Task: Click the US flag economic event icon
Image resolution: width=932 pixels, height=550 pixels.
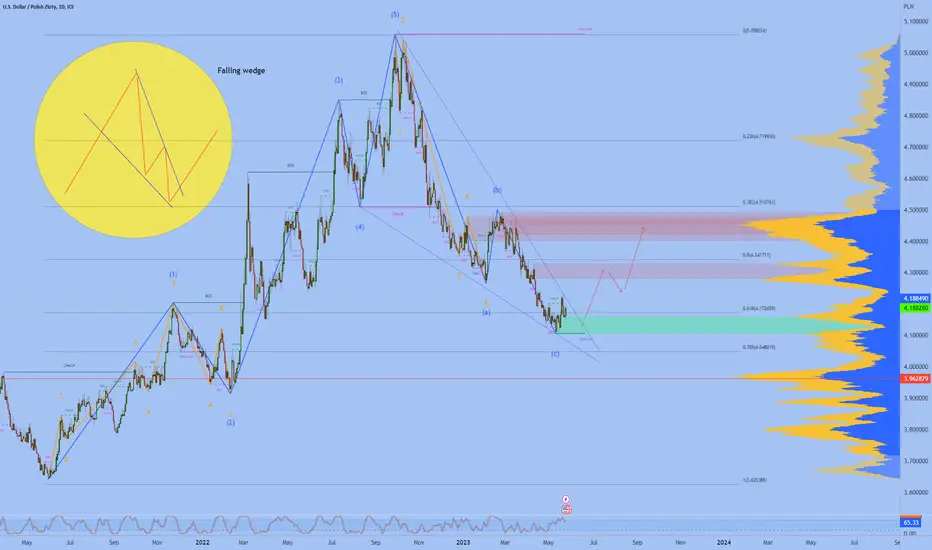Action: coord(566,510)
